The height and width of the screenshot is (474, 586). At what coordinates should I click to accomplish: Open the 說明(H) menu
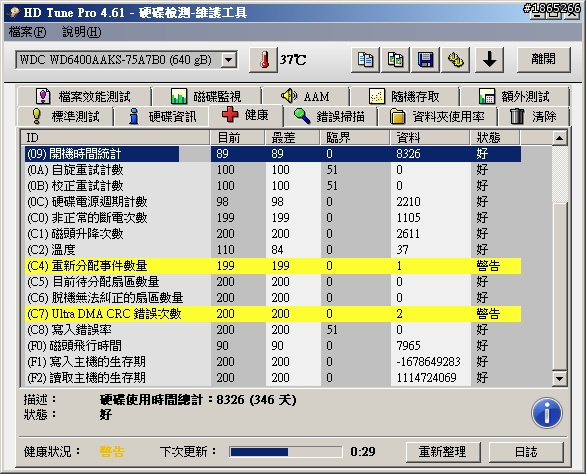81,32
